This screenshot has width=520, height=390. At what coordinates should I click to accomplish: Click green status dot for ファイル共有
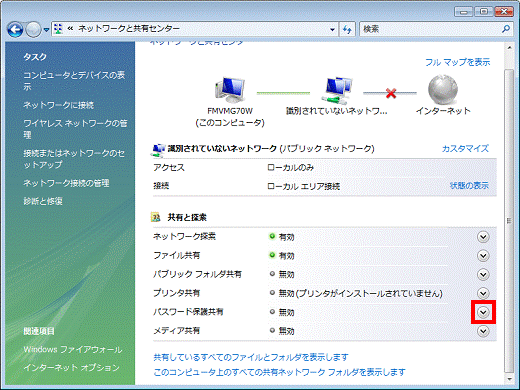pyautogui.click(x=272, y=255)
